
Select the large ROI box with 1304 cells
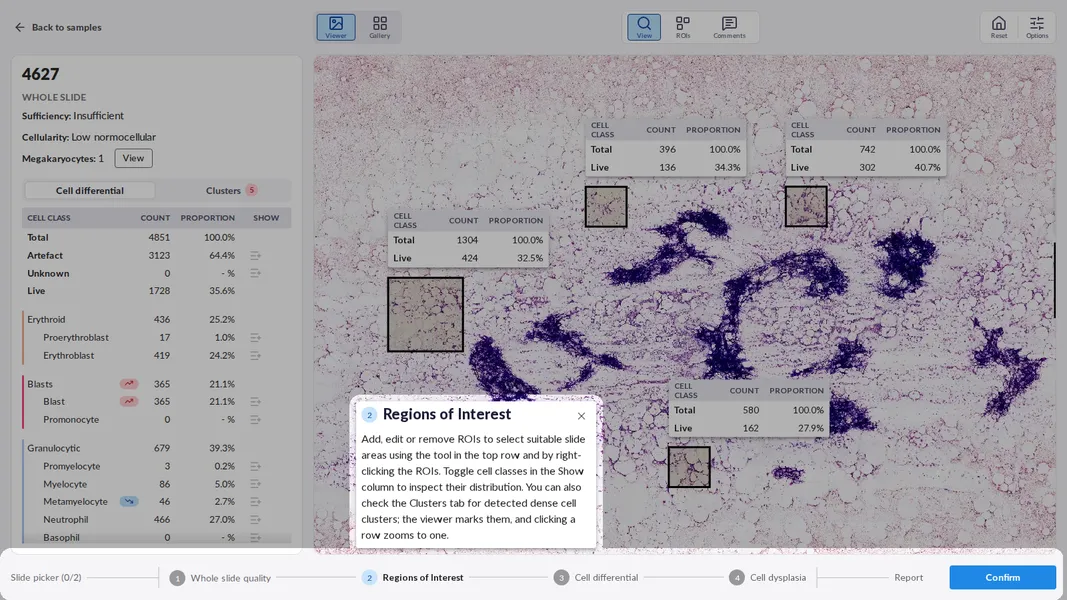(425, 314)
